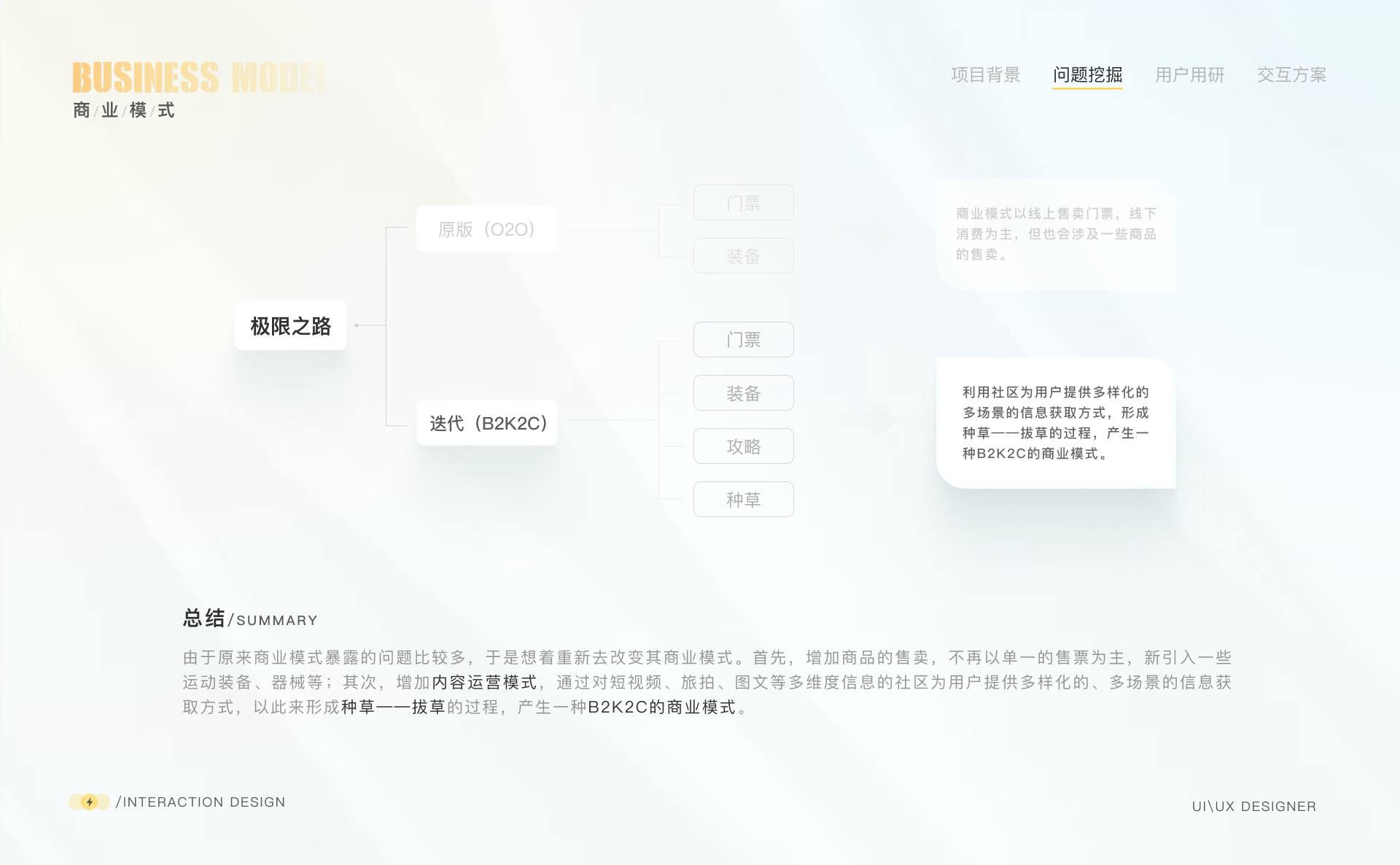Viewport: 1400px width, 865px height.
Task: Click the 种草 box
Action: [743, 500]
